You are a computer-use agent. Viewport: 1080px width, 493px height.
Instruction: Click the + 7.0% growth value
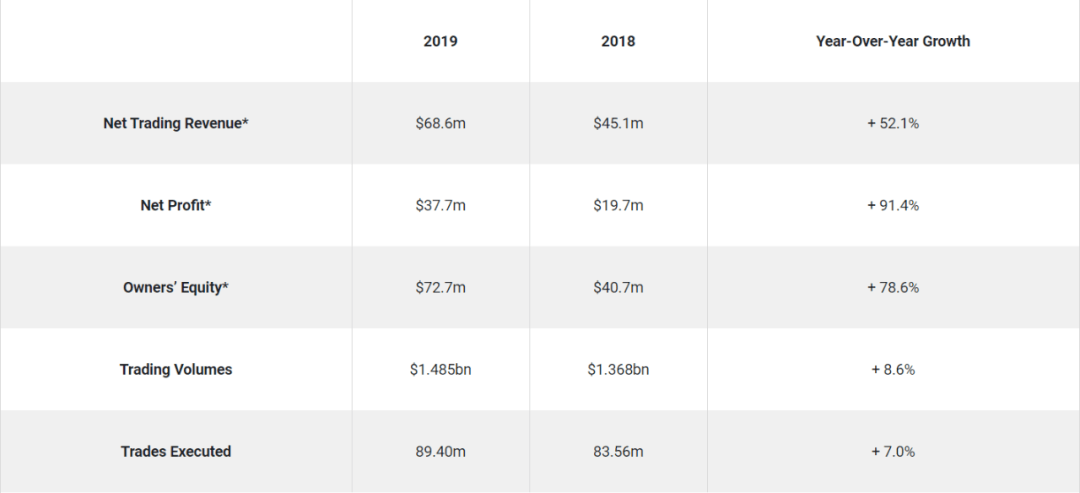coord(893,452)
